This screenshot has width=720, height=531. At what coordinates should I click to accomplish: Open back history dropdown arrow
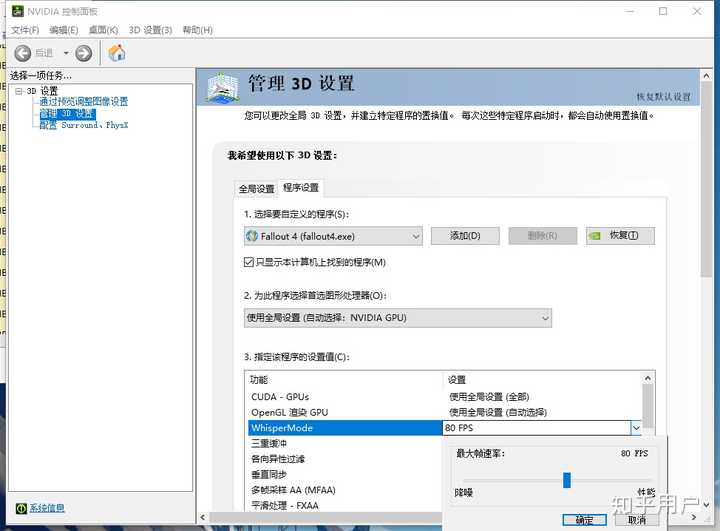pos(66,53)
